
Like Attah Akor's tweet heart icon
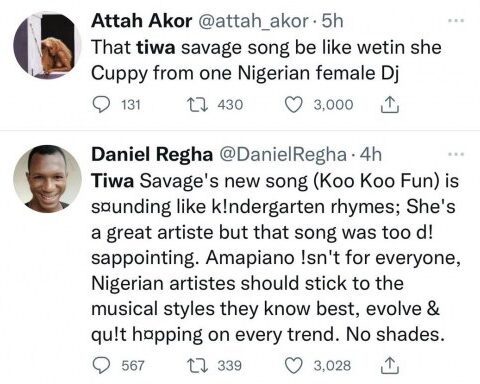pos(294,105)
